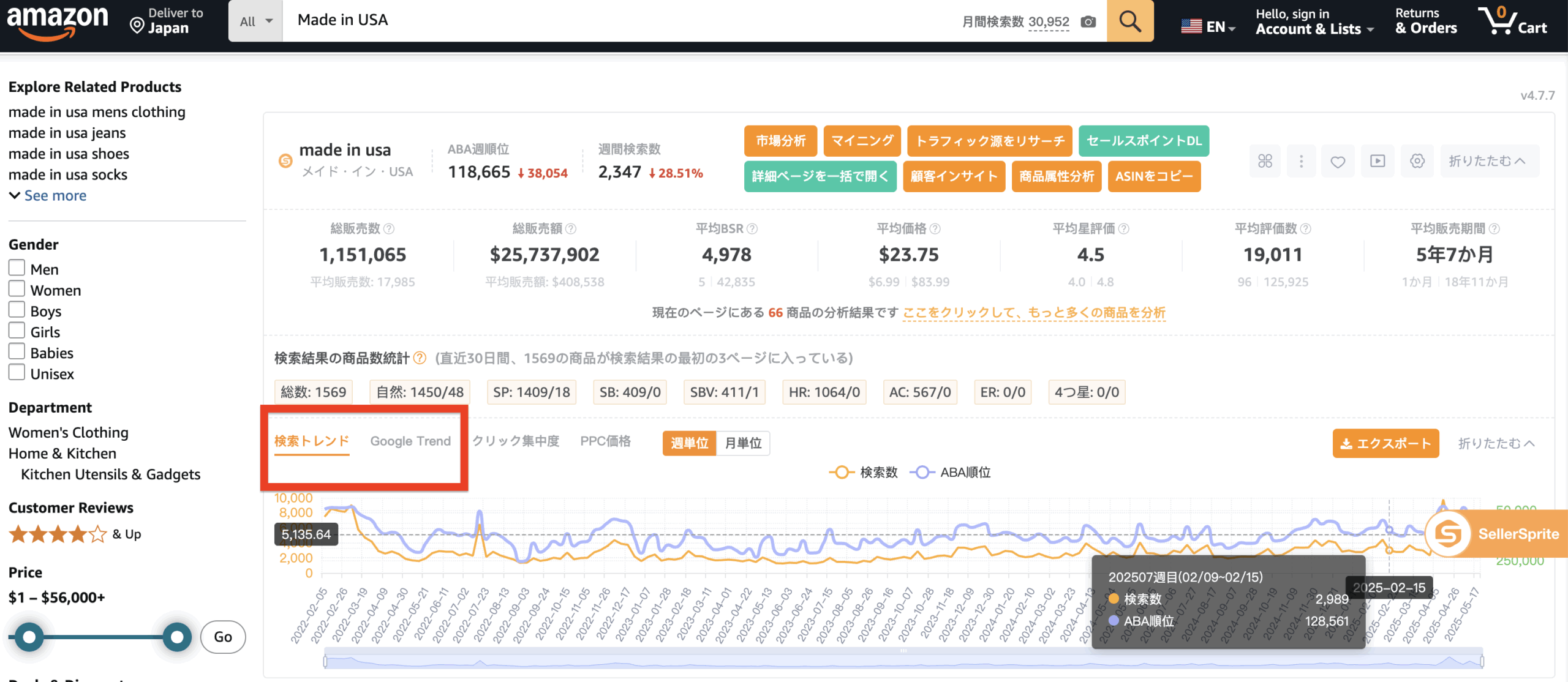The height and width of the screenshot is (682, 1568).
Task: Click the Made in USA search field
Action: [619, 21]
